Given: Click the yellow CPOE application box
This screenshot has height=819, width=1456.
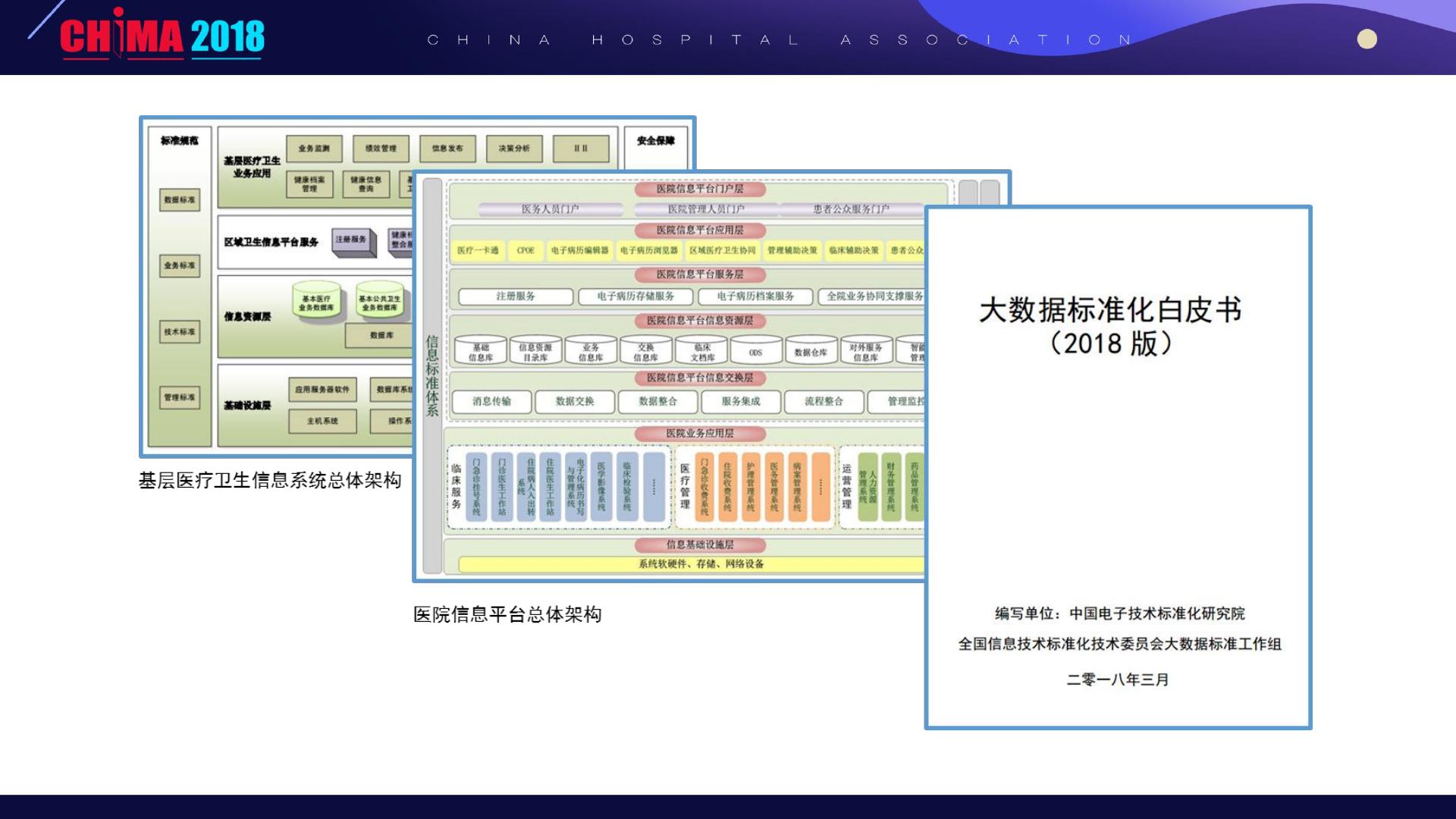Looking at the screenshot, I should 526,250.
